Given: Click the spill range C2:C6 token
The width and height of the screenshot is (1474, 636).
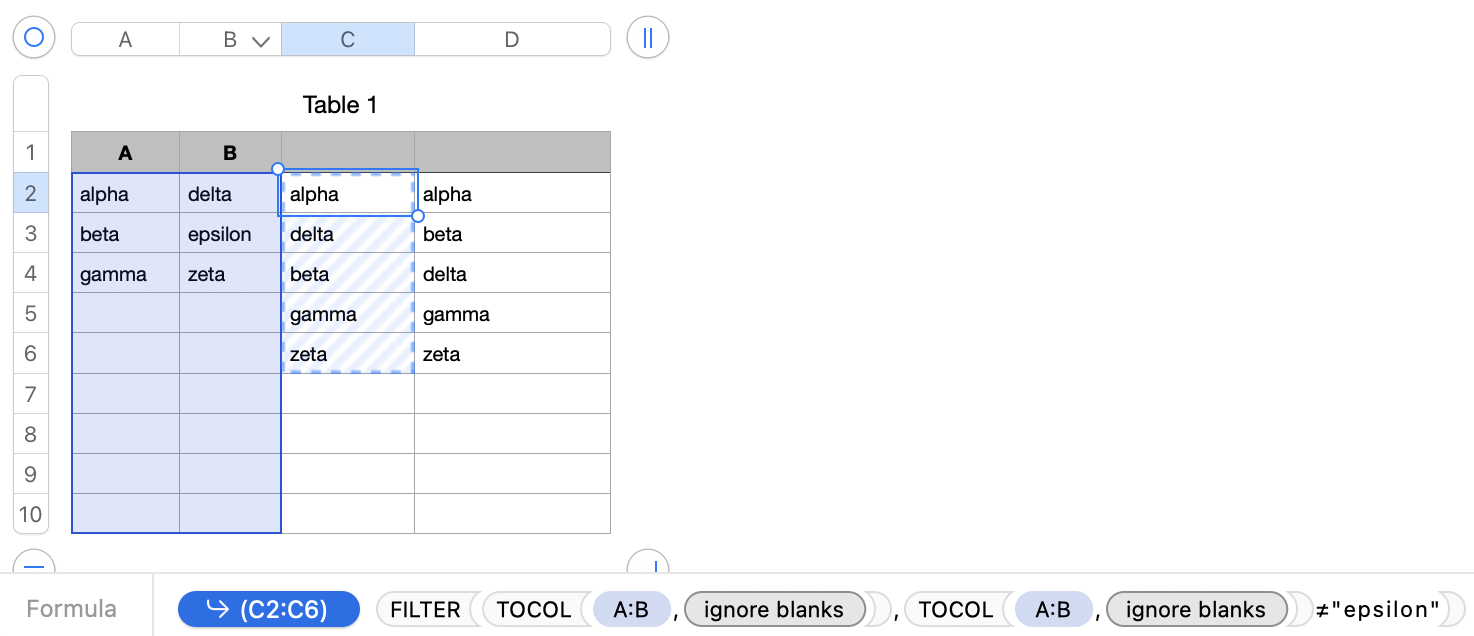Looking at the screenshot, I should tap(268, 609).
